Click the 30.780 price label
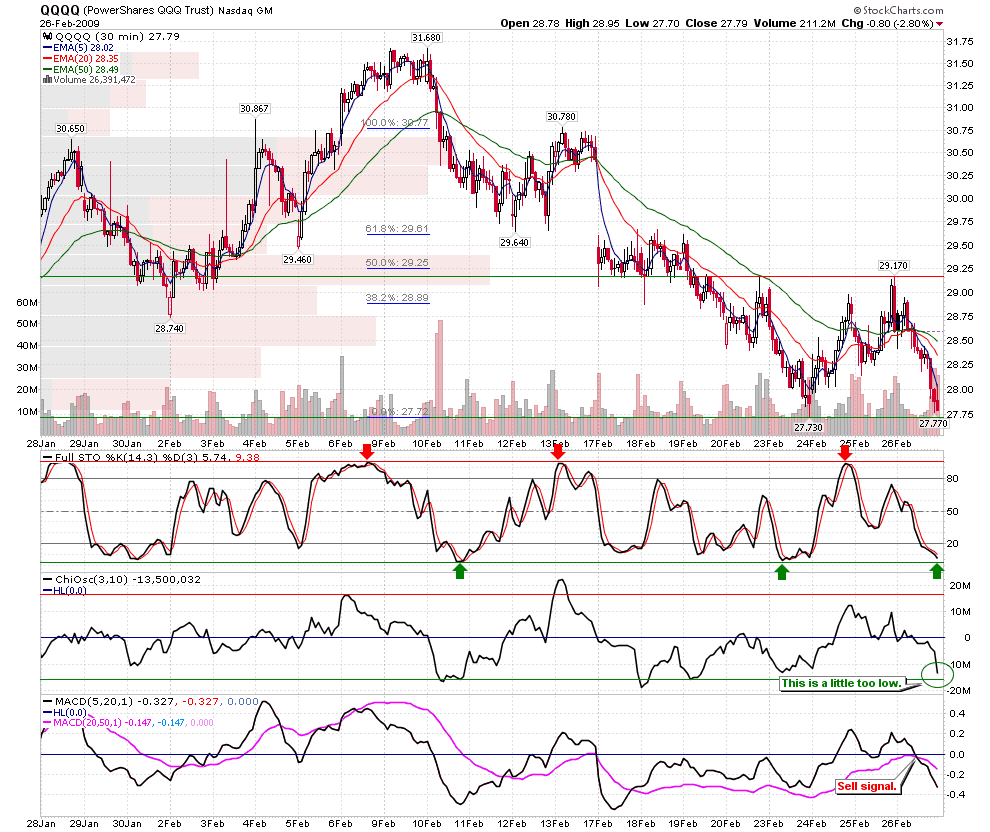Viewport: 990px width, 832px height. point(561,117)
